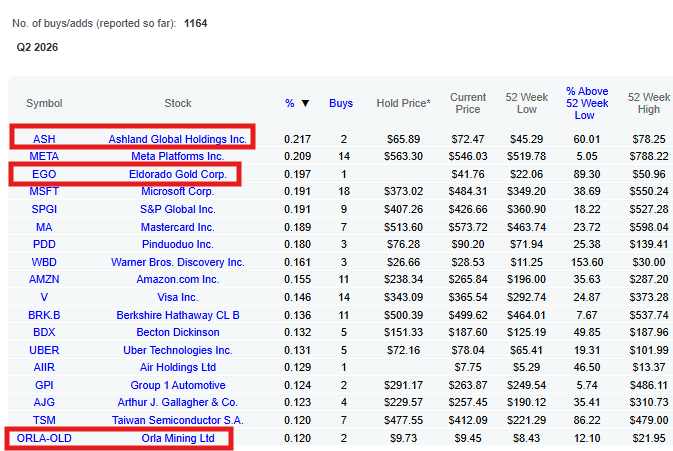Screen dimensions: 673x451
Task: Open the AMZN symbol link
Action: pos(44,280)
